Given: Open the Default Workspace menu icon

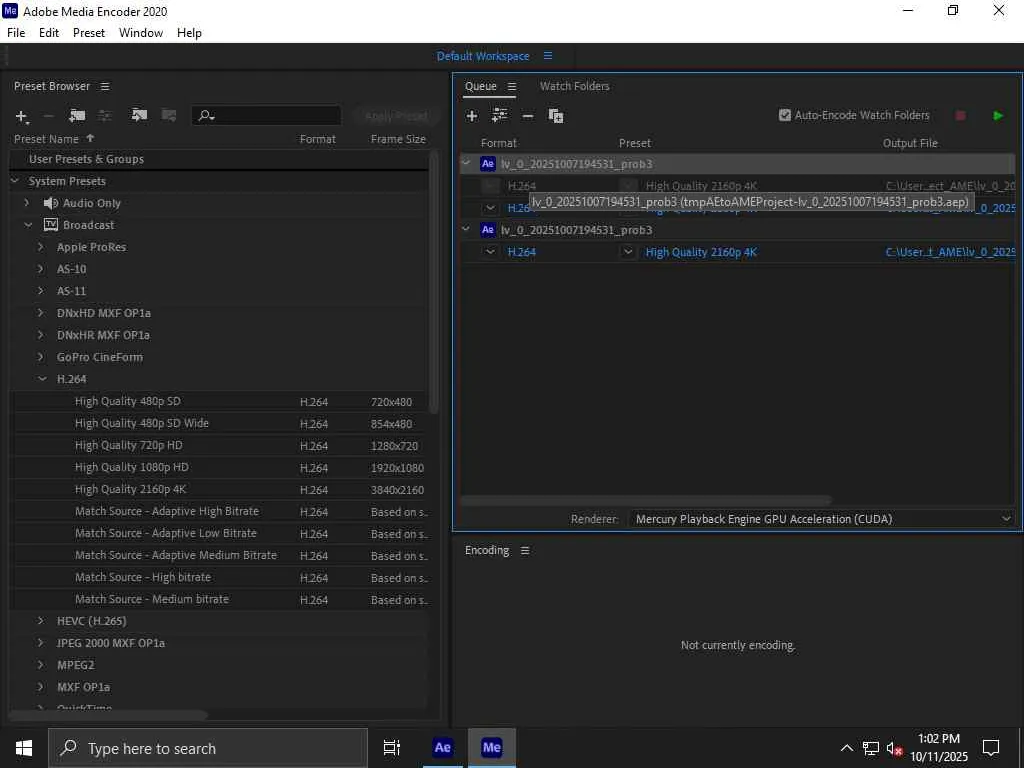Looking at the screenshot, I should coord(548,56).
